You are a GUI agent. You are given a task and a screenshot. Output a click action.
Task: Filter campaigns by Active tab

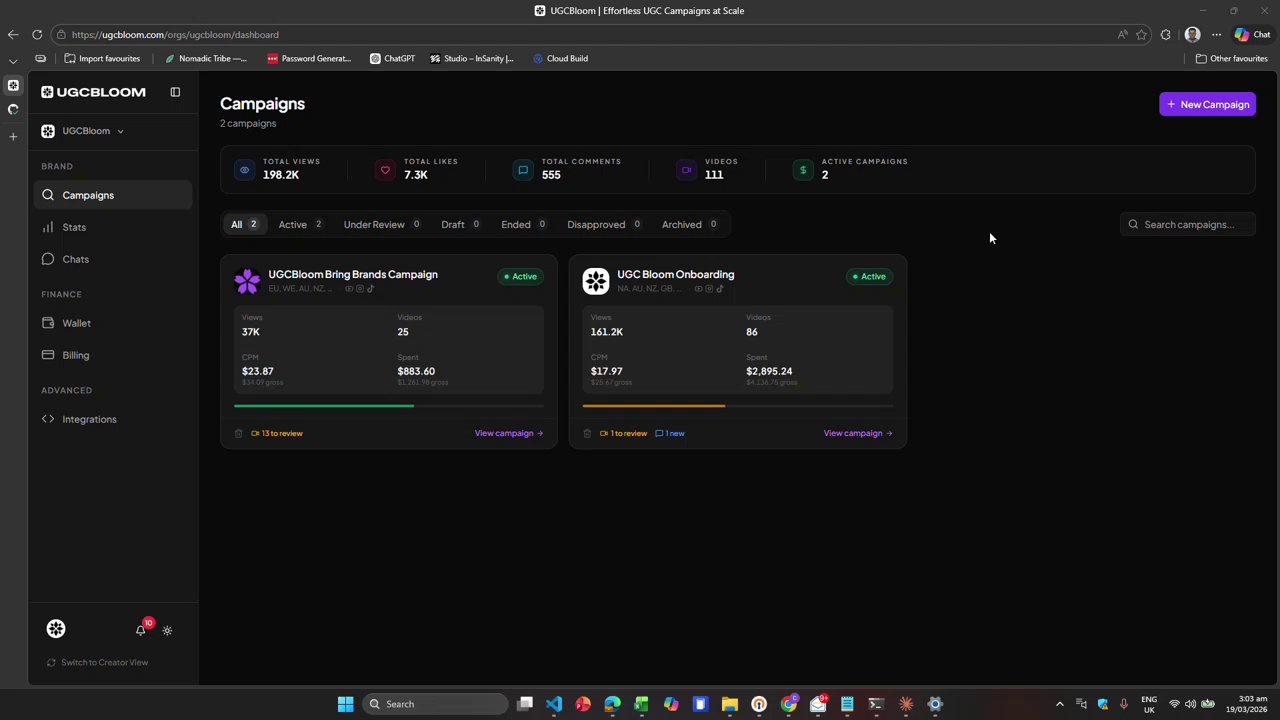(x=300, y=224)
